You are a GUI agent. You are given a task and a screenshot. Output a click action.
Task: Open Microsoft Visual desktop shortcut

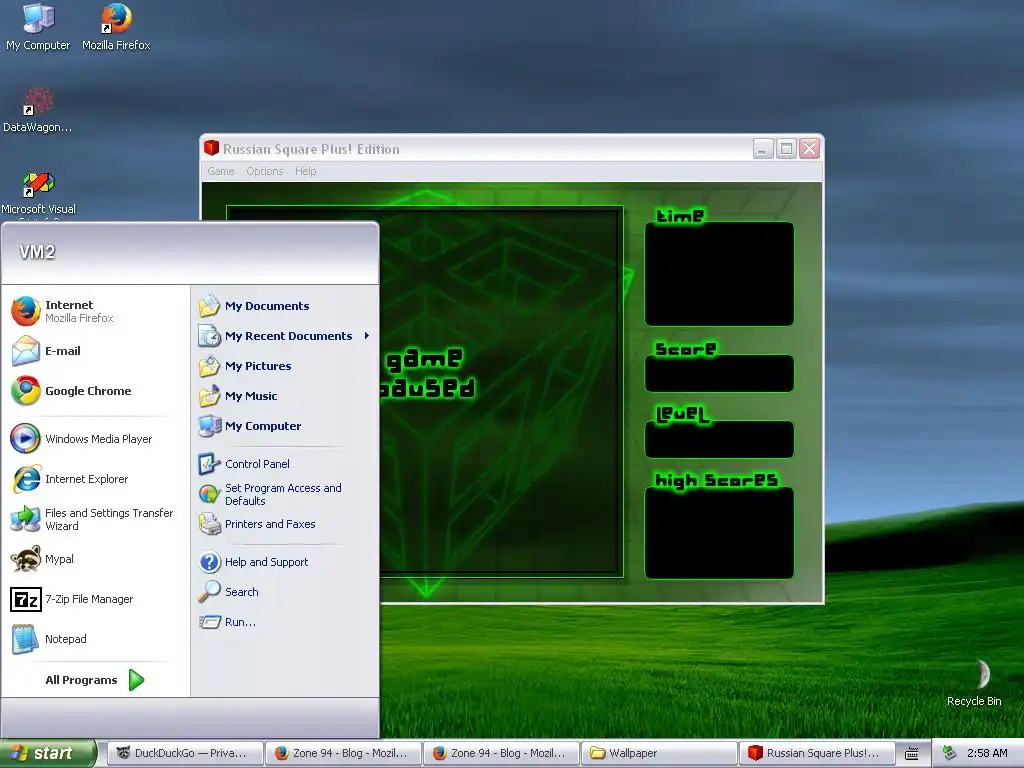click(38, 193)
